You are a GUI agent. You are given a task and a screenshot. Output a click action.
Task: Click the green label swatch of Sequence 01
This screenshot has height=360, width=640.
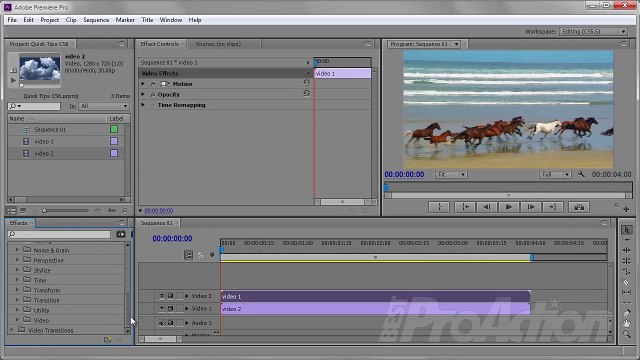pos(114,129)
